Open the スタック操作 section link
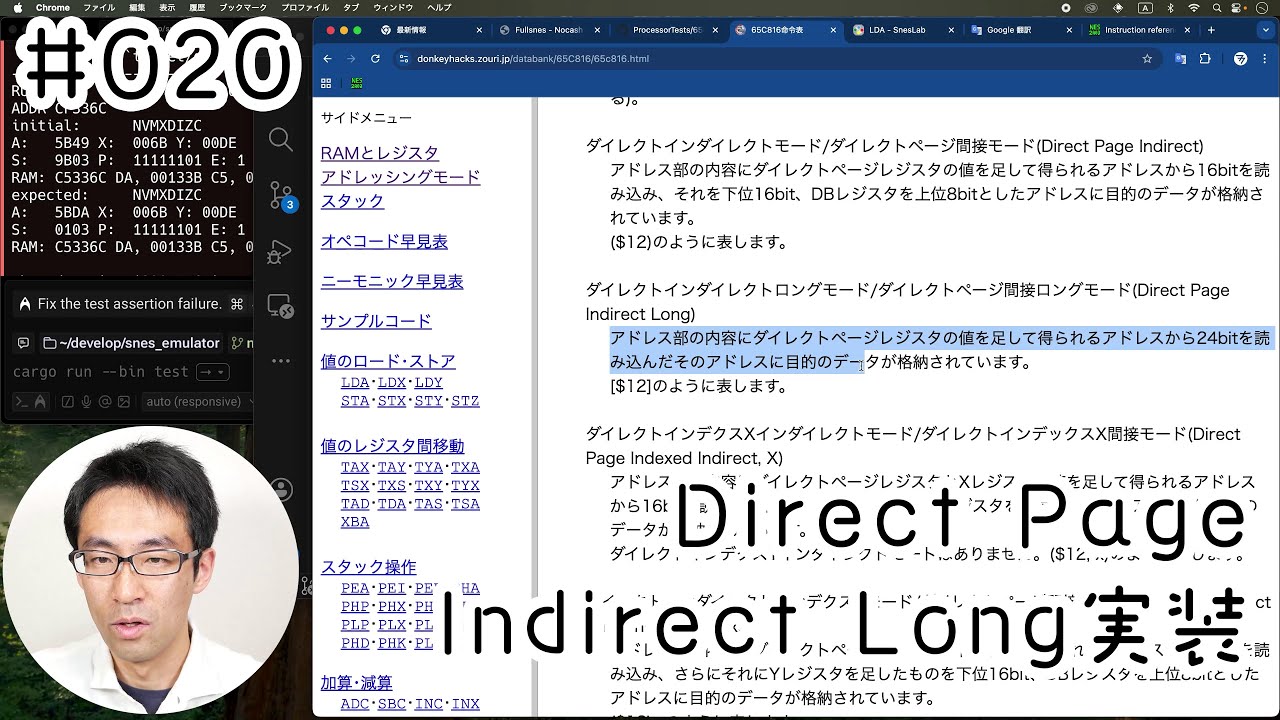This screenshot has width=1280, height=720. coord(368,567)
